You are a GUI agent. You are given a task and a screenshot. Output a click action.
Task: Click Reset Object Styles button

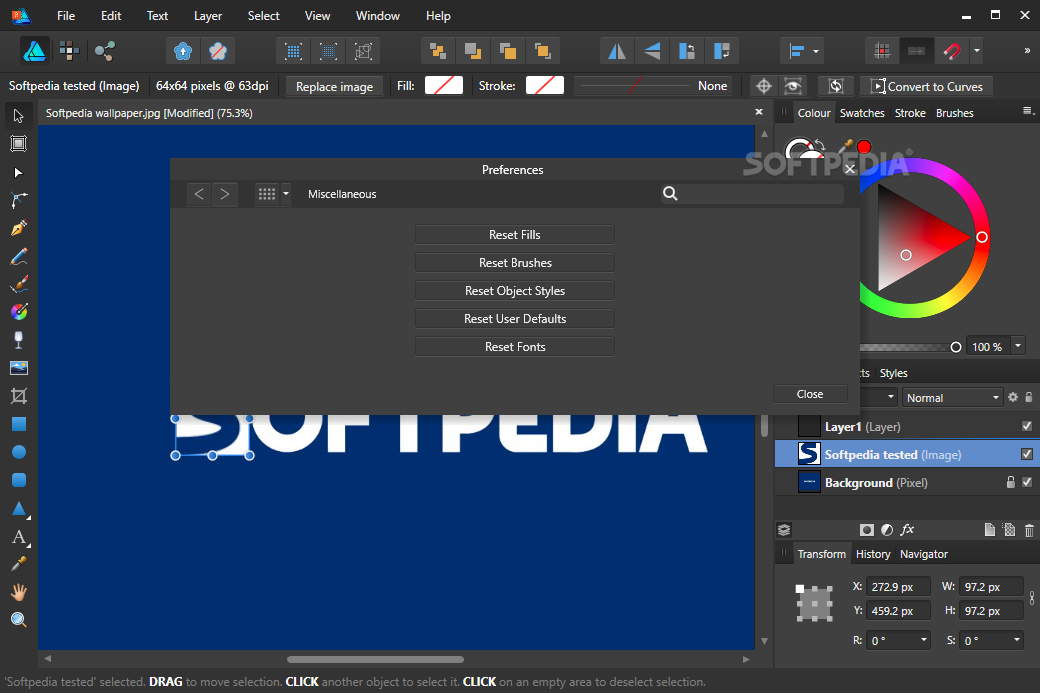click(515, 290)
